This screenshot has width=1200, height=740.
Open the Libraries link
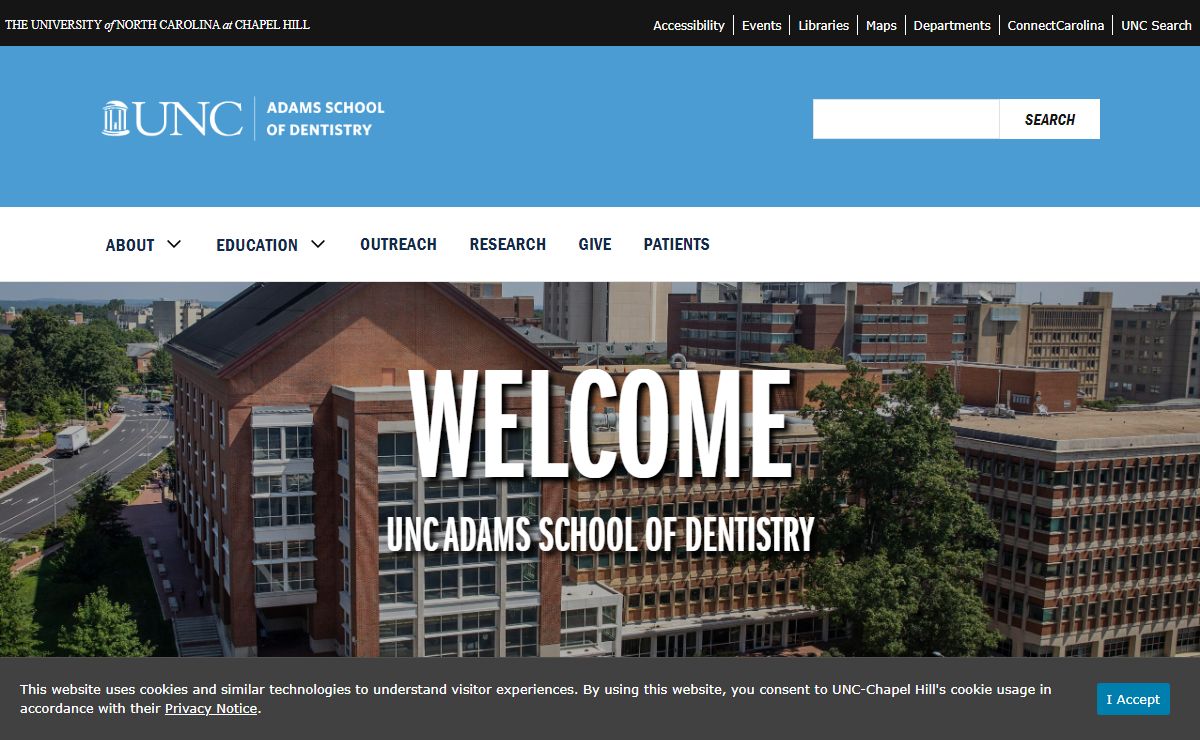tap(823, 25)
